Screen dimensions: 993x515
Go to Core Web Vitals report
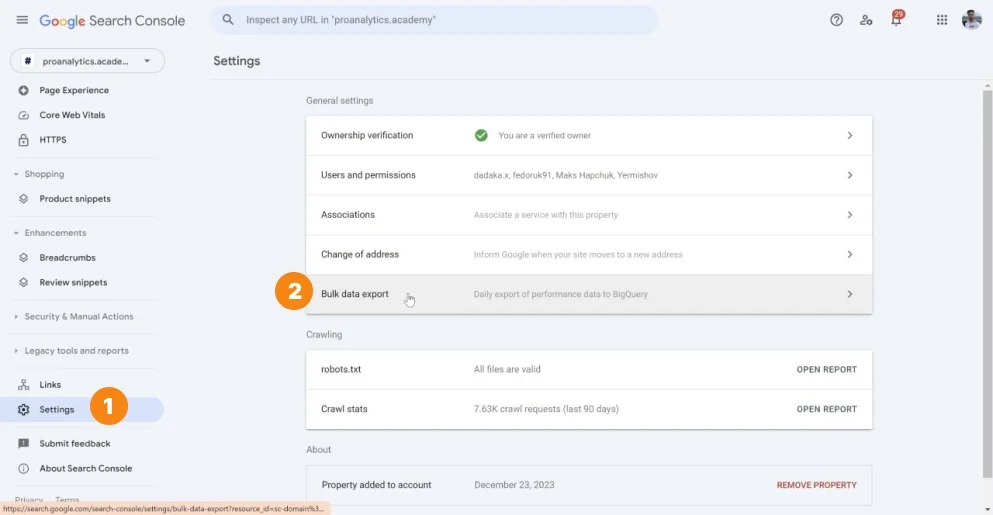(x=72, y=115)
